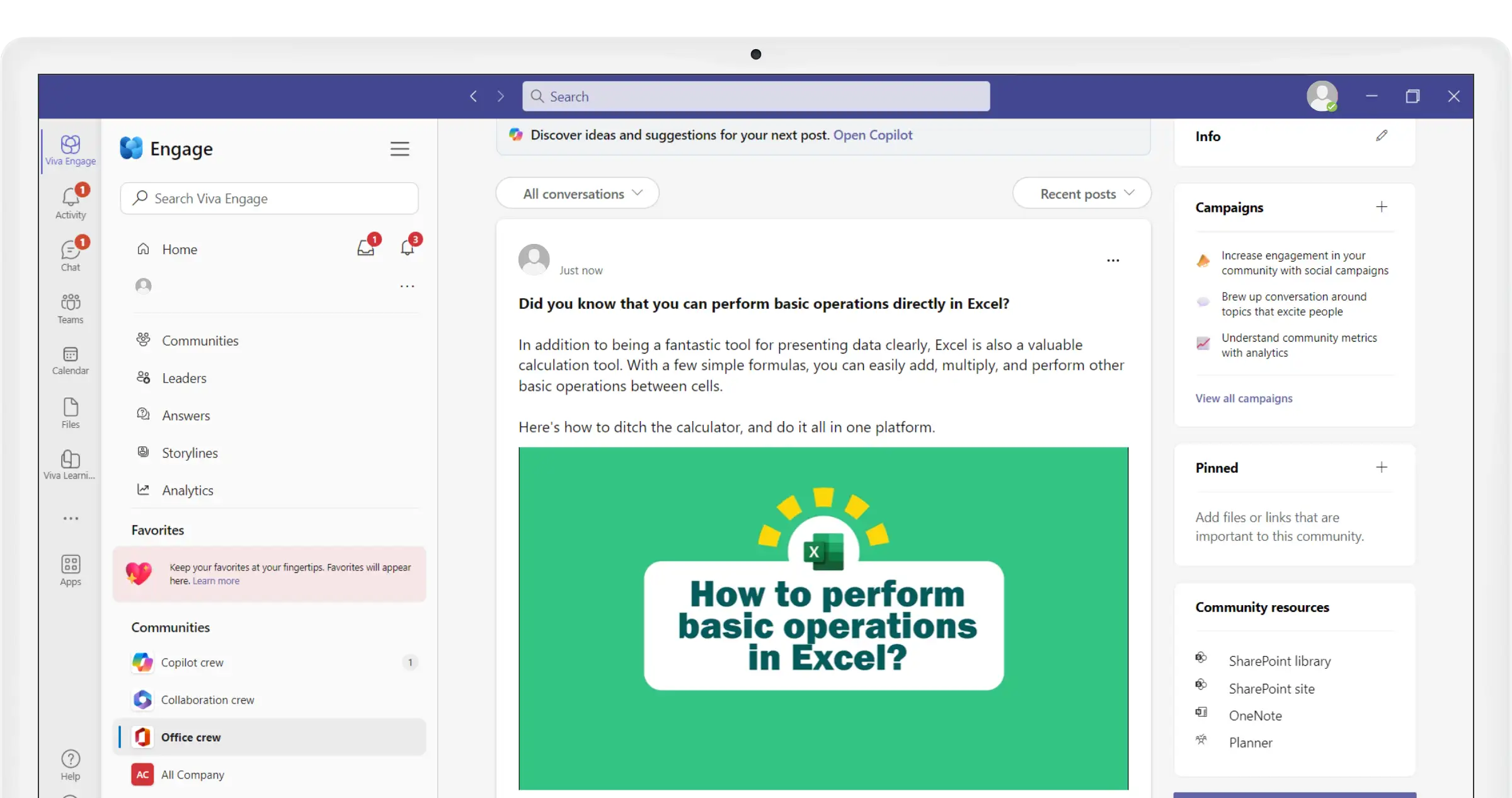Open the SharePoint library resource
Image resolution: width=1512 pixels, height=798 pixels.
(x=1280, y=661)
